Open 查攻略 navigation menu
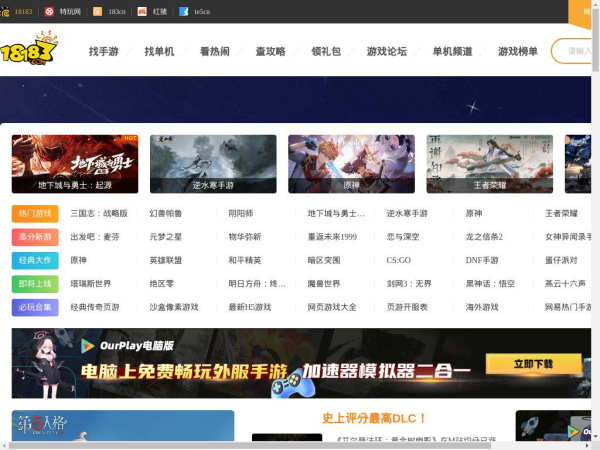The height and width of the screenshot is (450, 600). [x=271, y=51]
